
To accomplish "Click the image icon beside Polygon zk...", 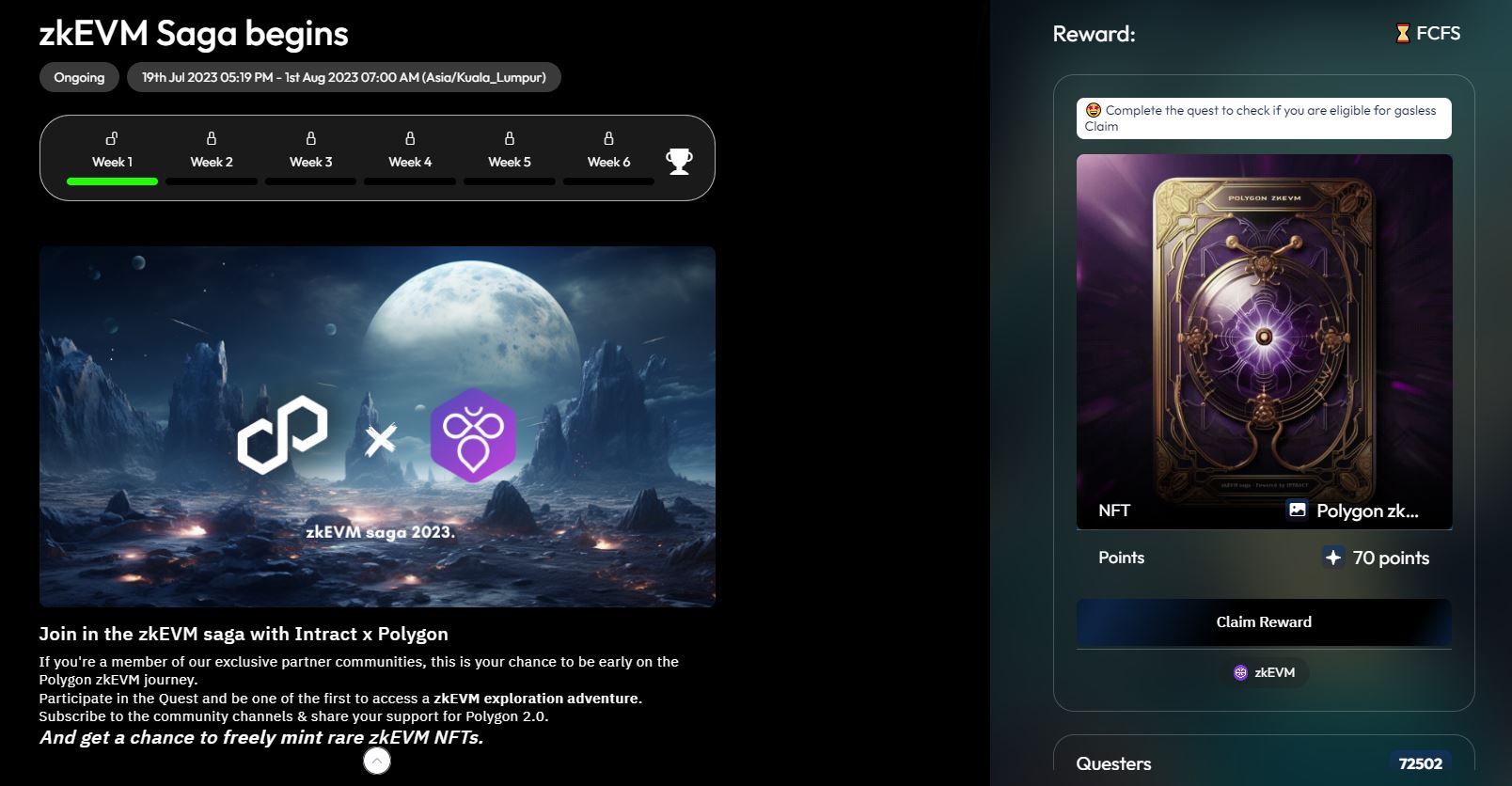I will click(1298, 510).
